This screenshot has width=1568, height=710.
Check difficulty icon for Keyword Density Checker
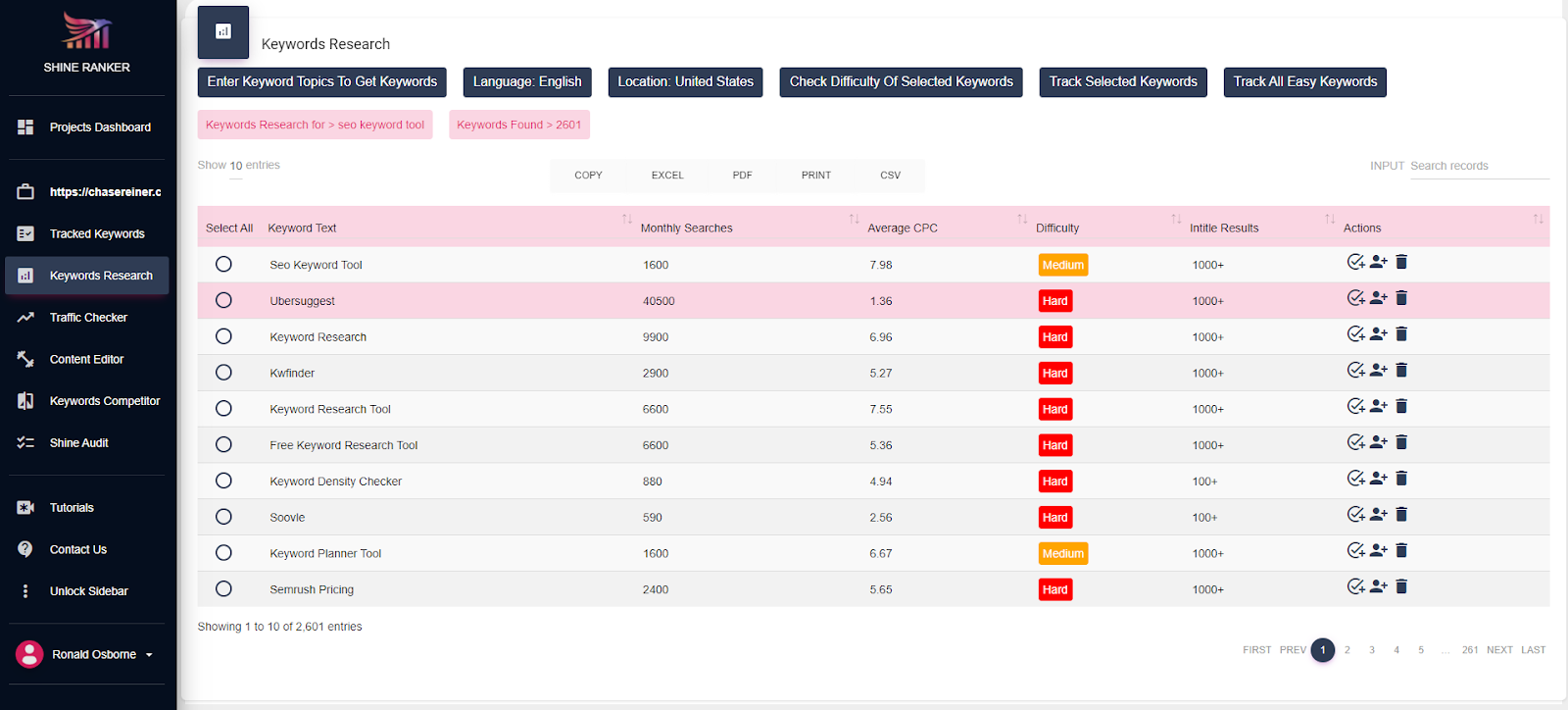coord(1356,479)
